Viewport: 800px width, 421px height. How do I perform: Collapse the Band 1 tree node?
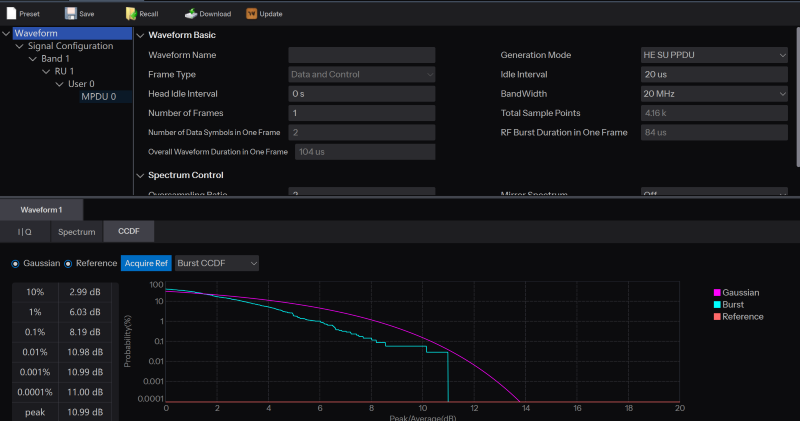[33, 58]
